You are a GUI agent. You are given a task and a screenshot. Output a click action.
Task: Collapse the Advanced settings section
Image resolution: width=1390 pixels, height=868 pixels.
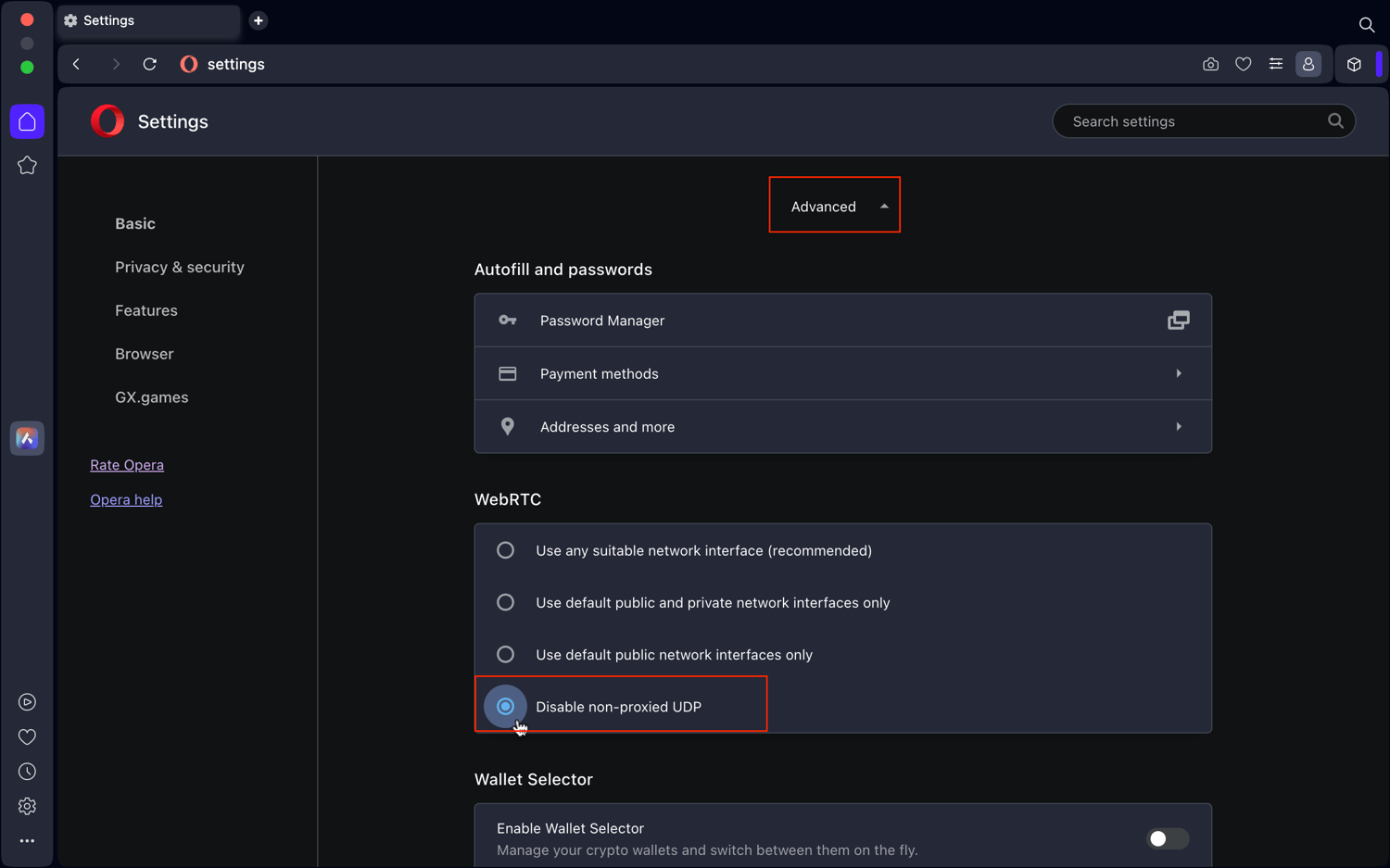[834, 206]
